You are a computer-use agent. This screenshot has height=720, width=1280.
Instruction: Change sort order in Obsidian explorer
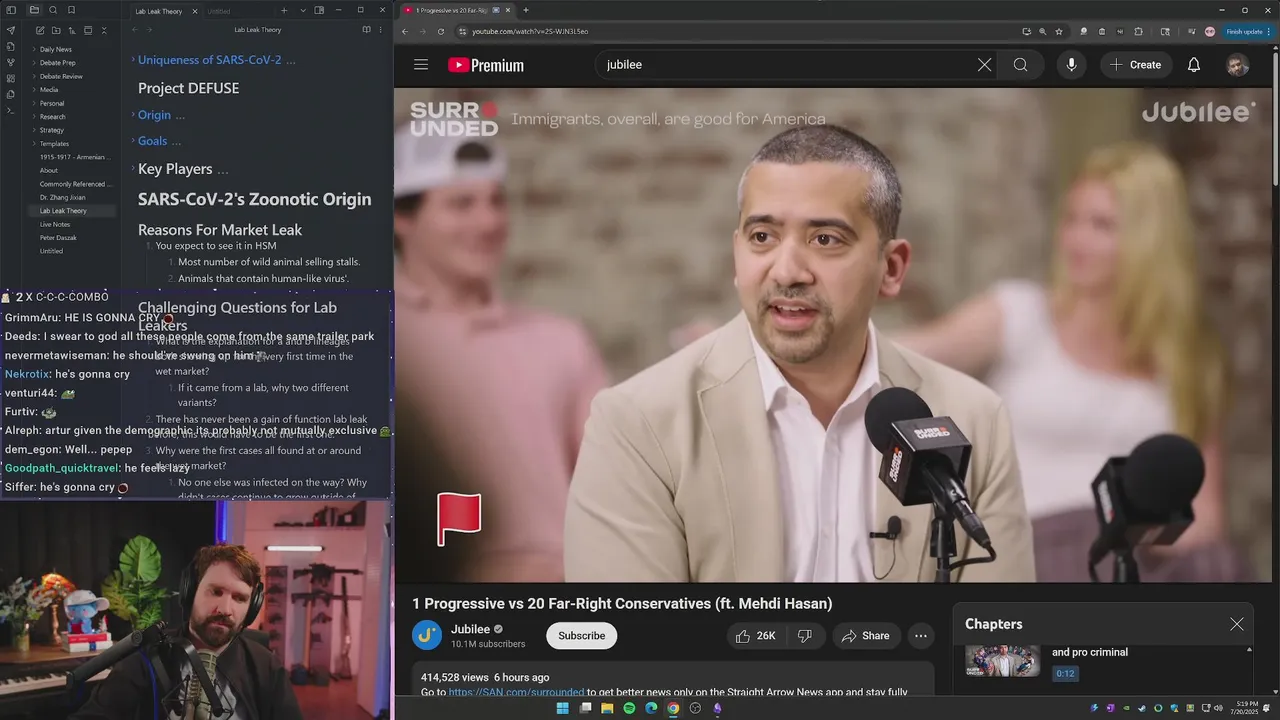point(72,30)
